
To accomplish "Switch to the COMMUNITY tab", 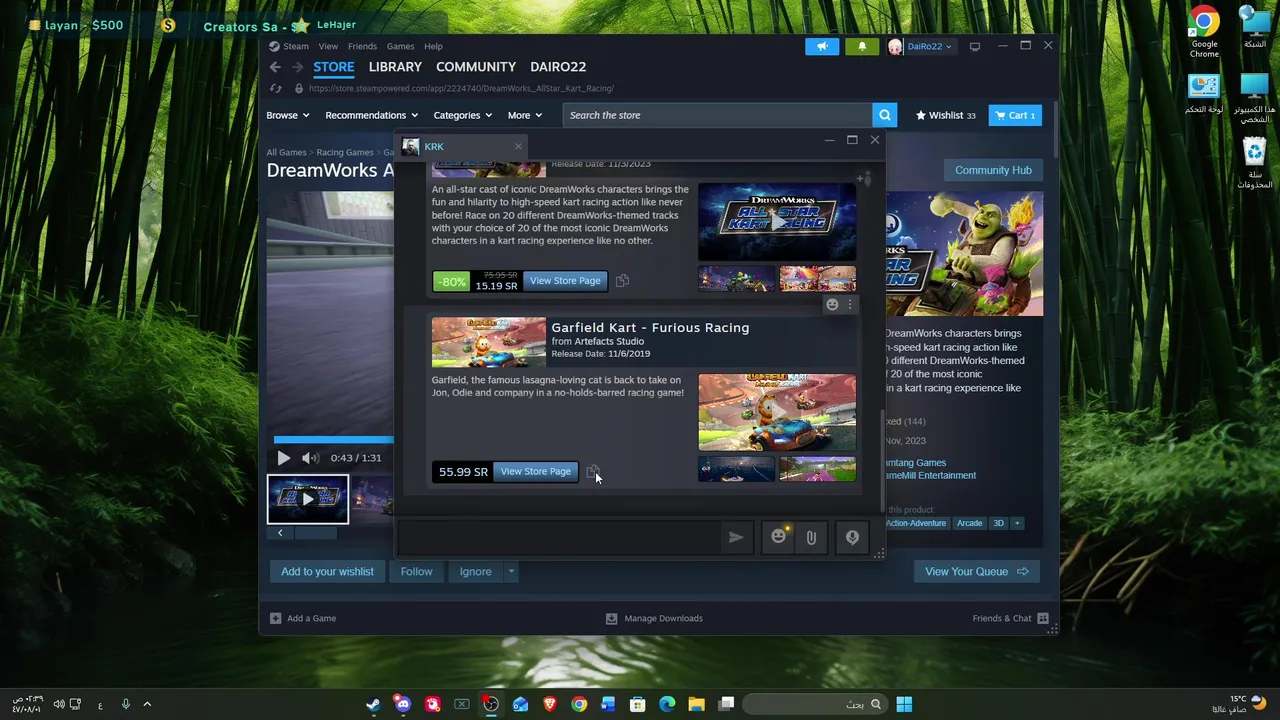I will 476,67.
